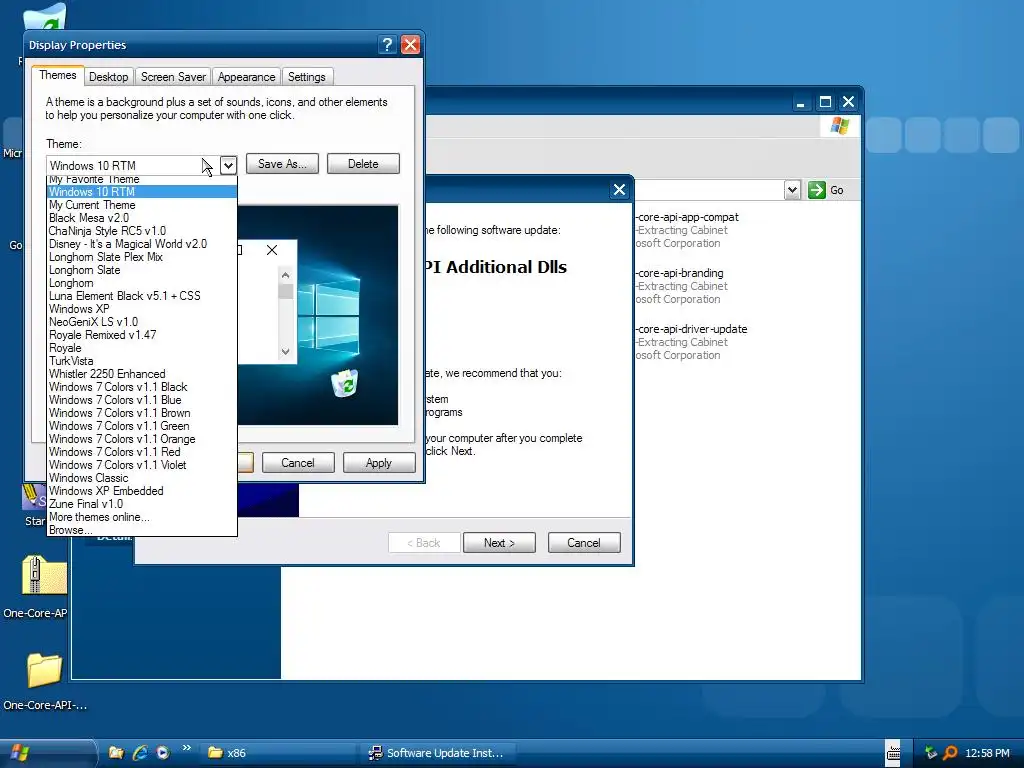Launch Windows Media Player from Quick Launch
The width and height of the screenshot is (1024, 768).
point(163,753)
